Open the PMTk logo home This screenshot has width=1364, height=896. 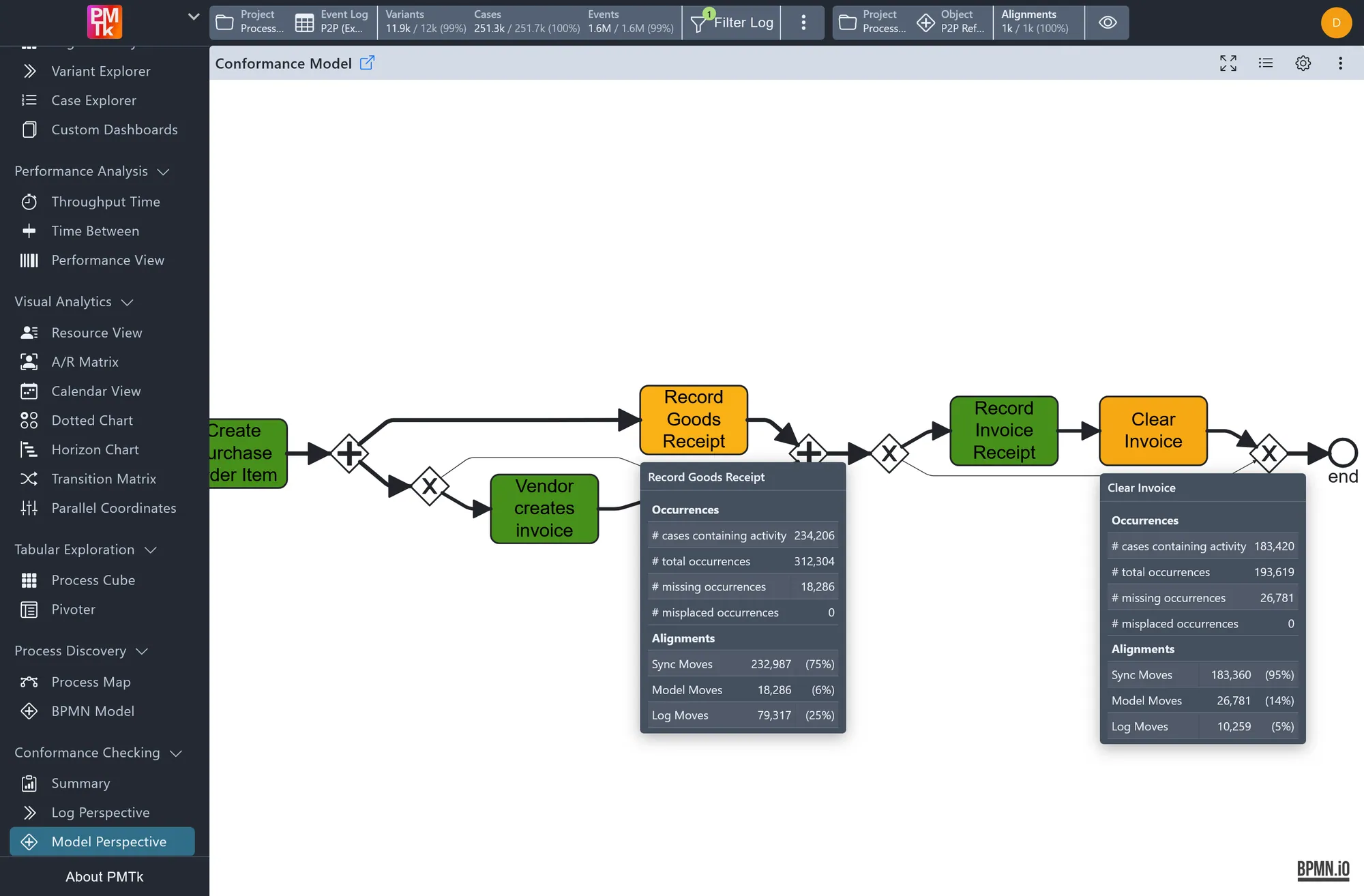(104, 22)
